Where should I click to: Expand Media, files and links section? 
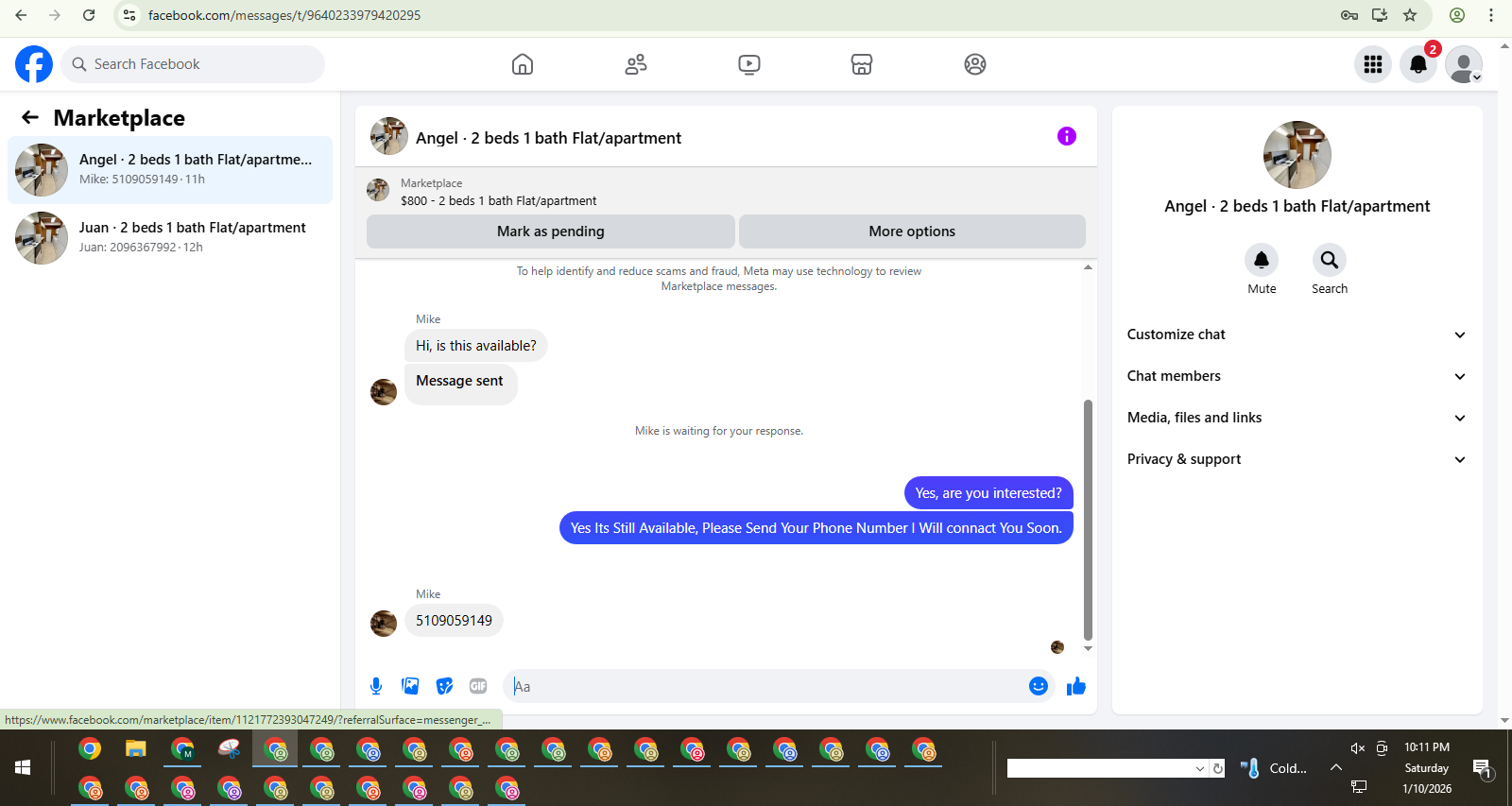click(x=1297, y=418)
